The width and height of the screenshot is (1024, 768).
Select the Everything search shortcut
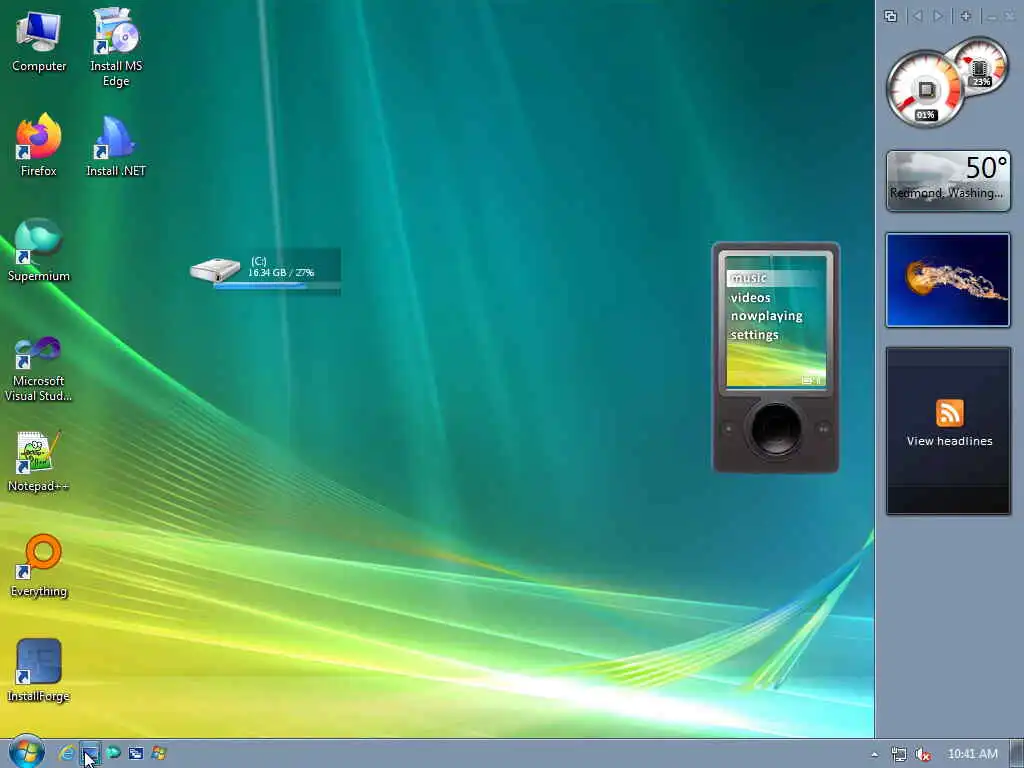(x=39, y=566)
